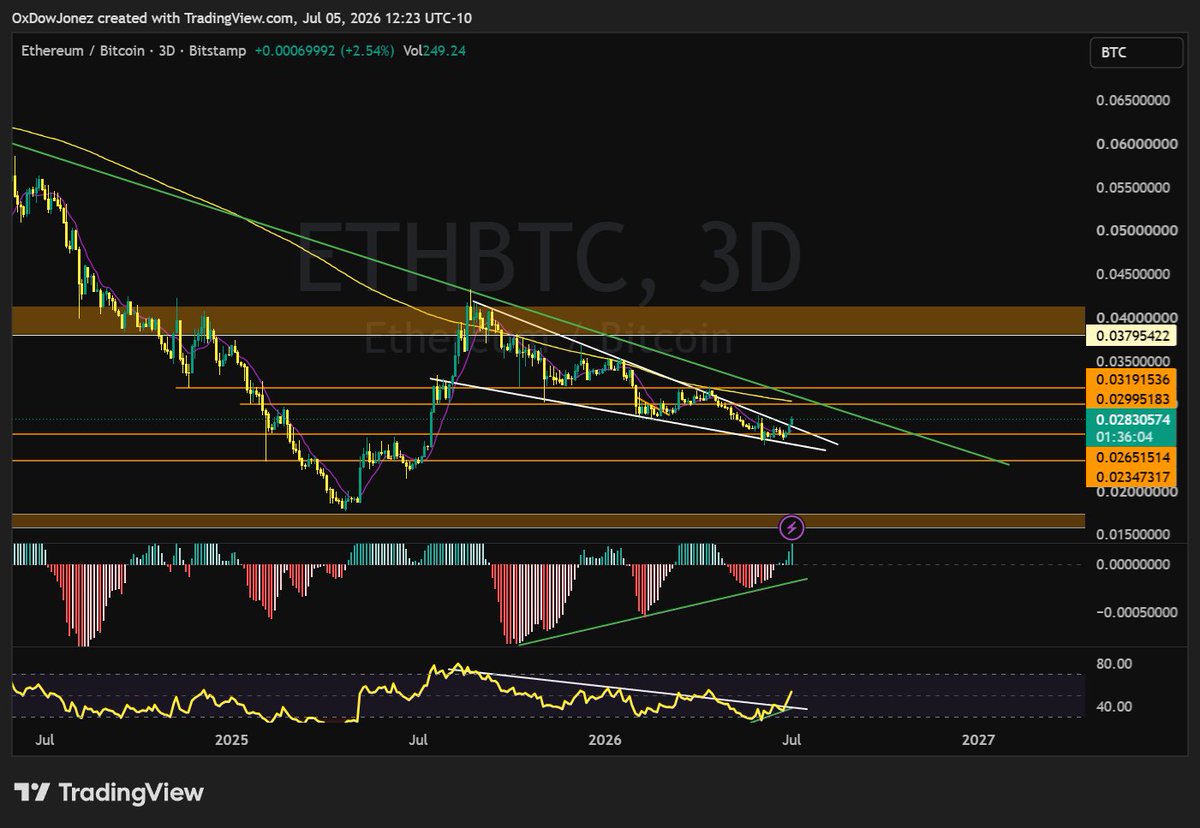Screen dimensions: 1200x828
Task: Click the 2026 date label on the time axis
Action: tap(604, 741)
